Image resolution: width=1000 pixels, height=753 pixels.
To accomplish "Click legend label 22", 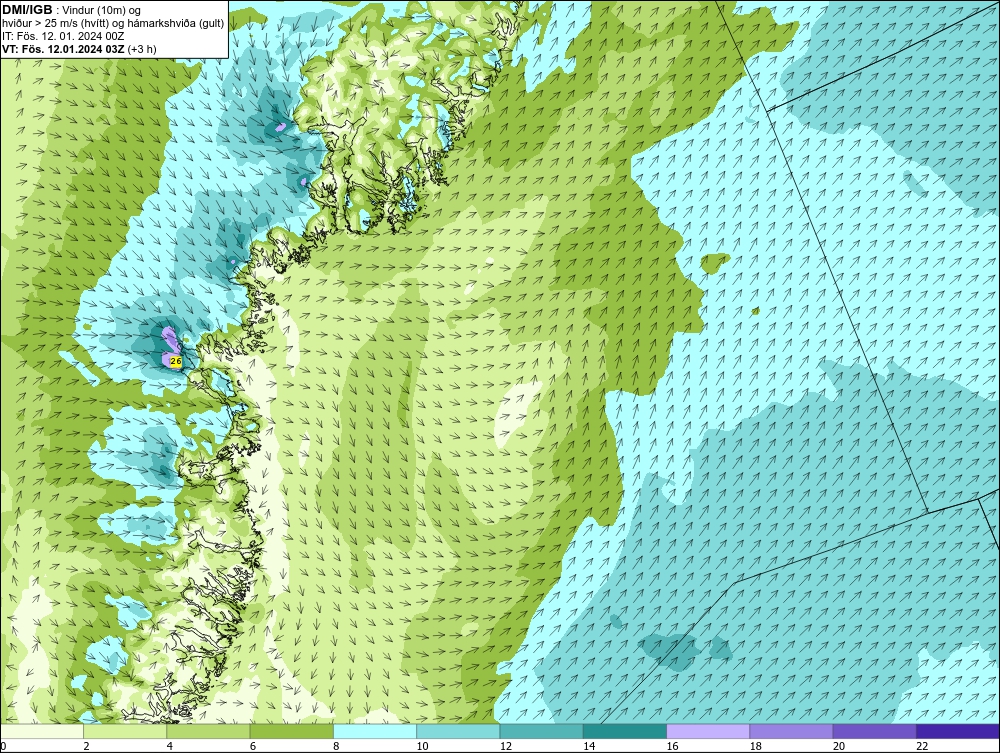I will (922, 746).
